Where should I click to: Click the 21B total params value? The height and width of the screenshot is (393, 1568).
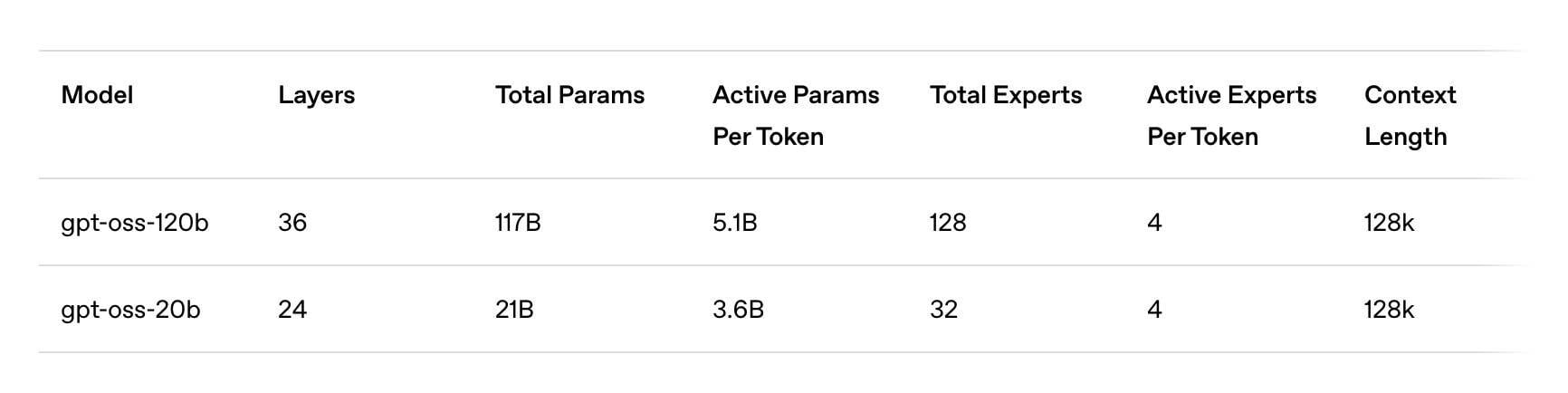[514, 310]
